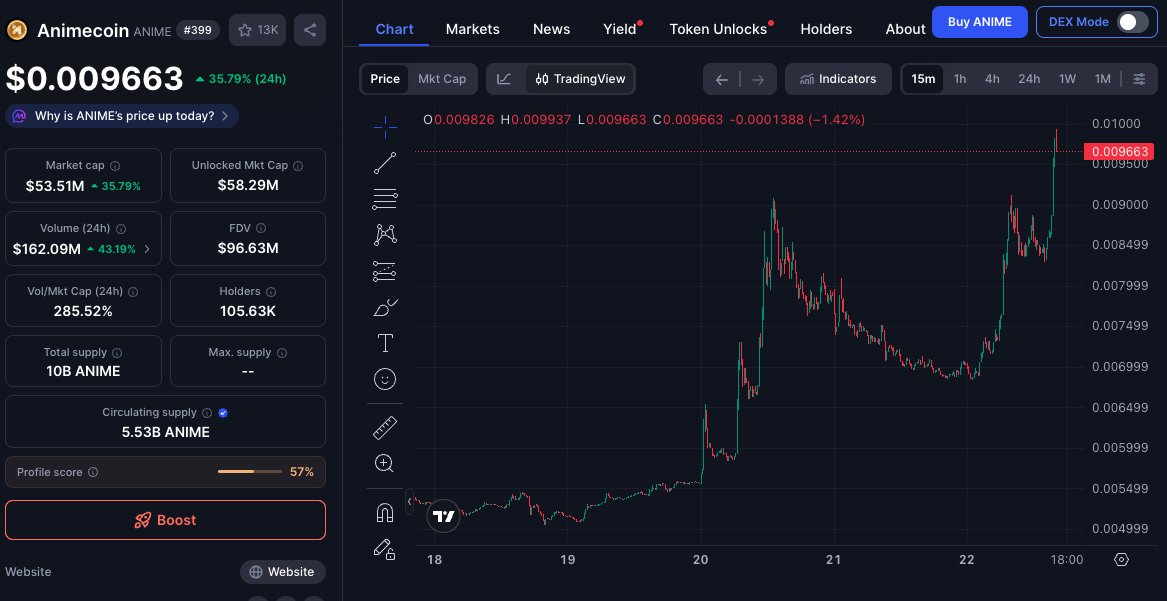This screenshot has width=1167, height=601.
Task: Open the Yield tab
Action: point(620,29)
